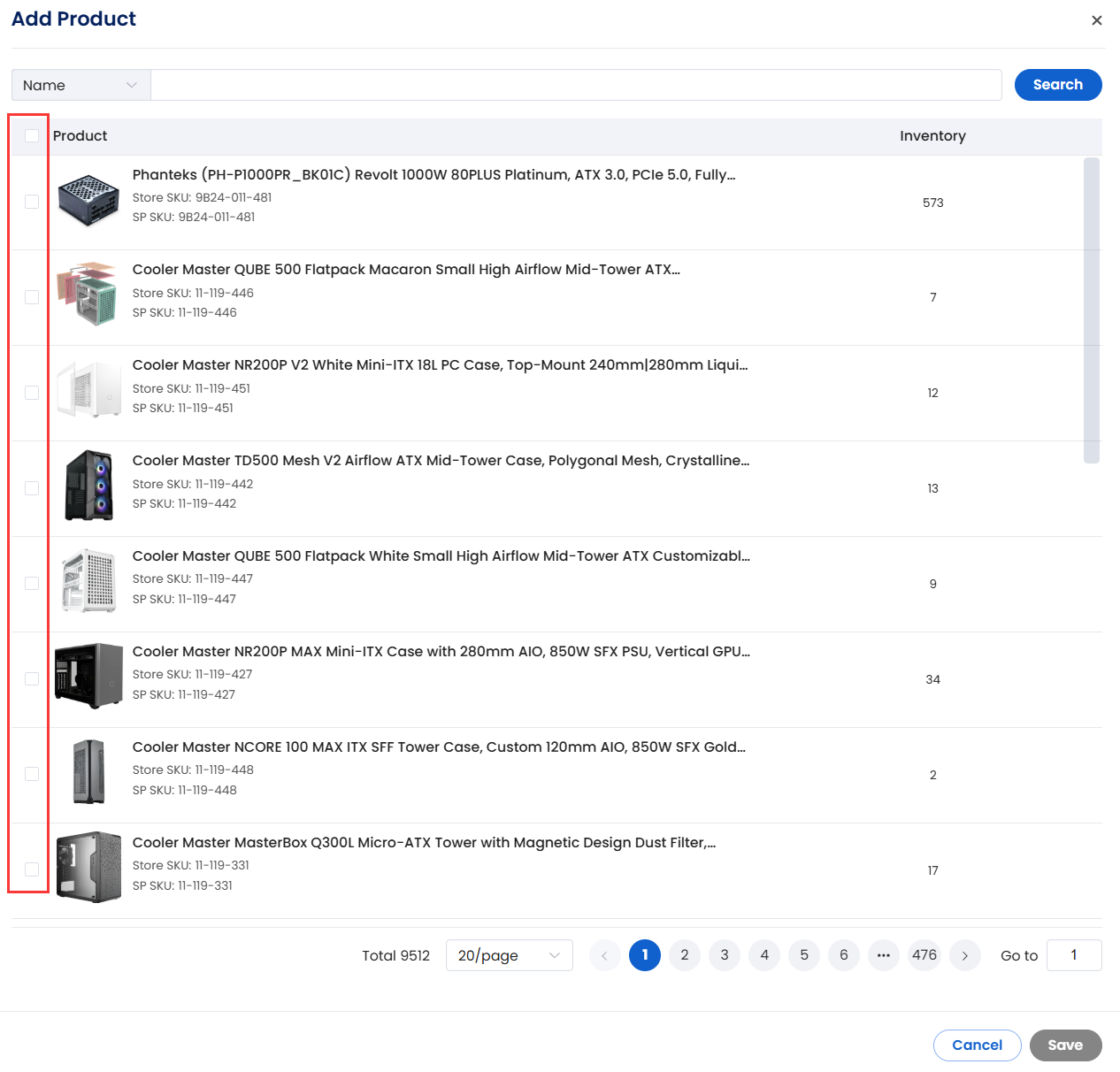Click the MasterBox Q300L Micro-ATX title
This screenshot has height=1072, width=1120.
point(425,843)
